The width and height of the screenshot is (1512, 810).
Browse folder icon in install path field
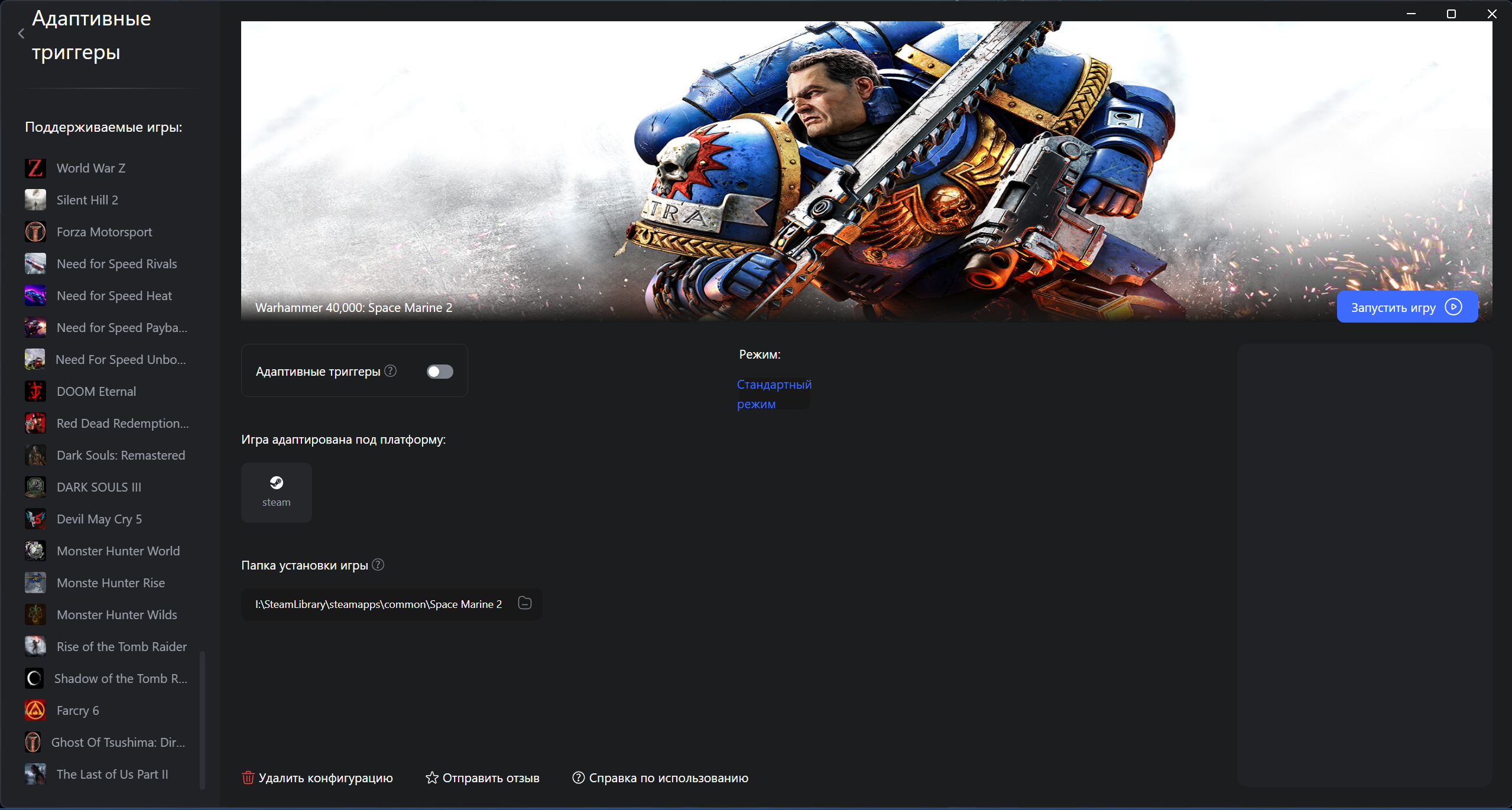click(525, 603)
